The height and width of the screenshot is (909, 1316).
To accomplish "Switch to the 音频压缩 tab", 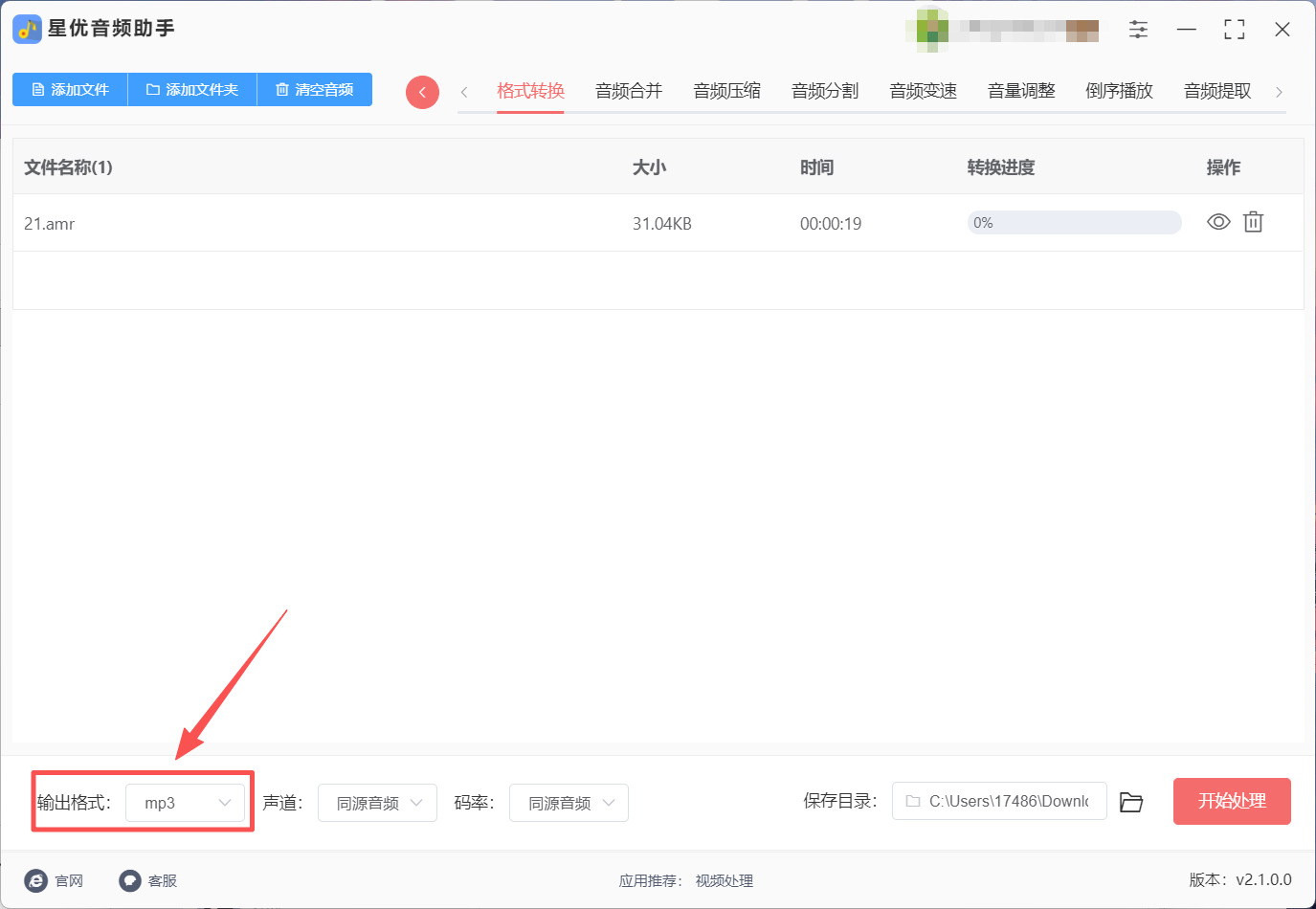I will [x=727, y=91].
